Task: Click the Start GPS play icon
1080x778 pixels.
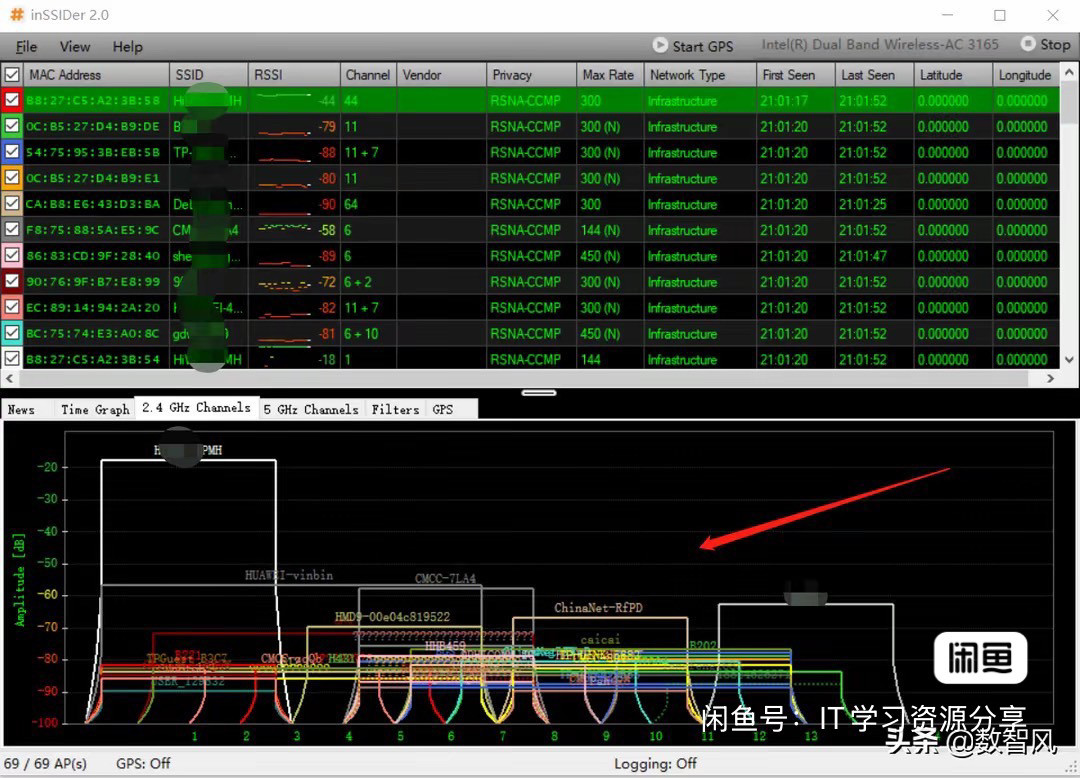Action: [660, 45]
